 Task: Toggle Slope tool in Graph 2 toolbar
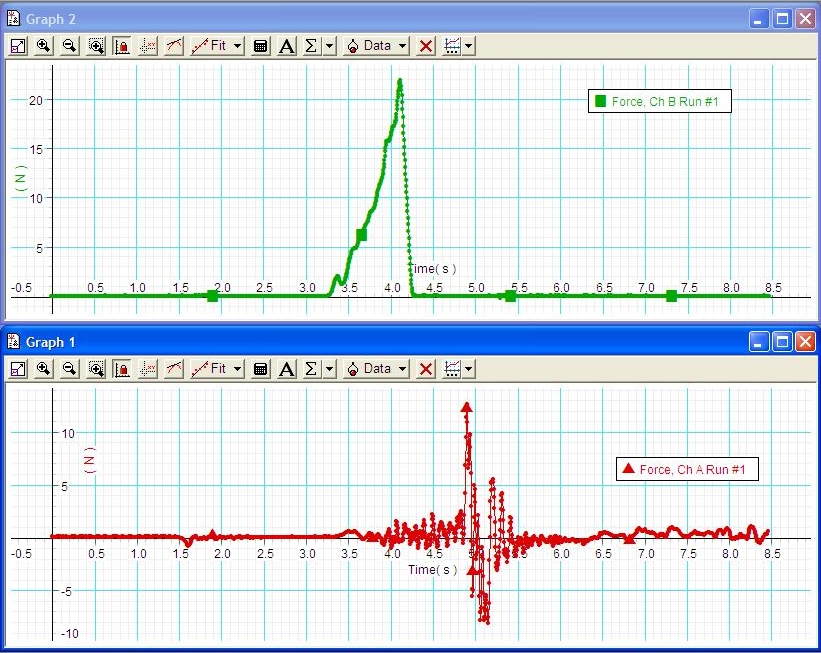click(174, 46)
